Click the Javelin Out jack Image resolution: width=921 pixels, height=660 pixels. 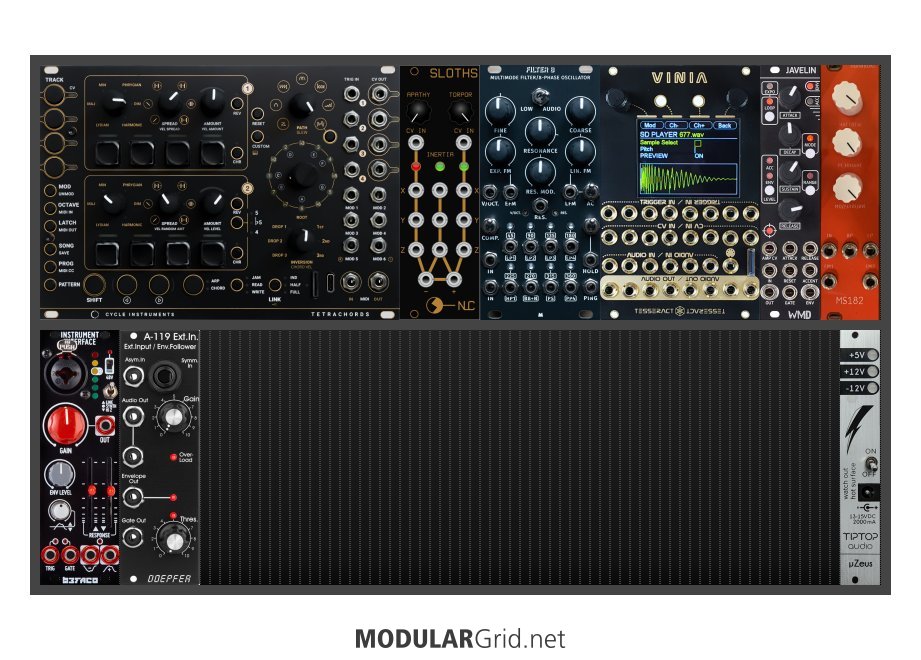[x=769, y=292]
